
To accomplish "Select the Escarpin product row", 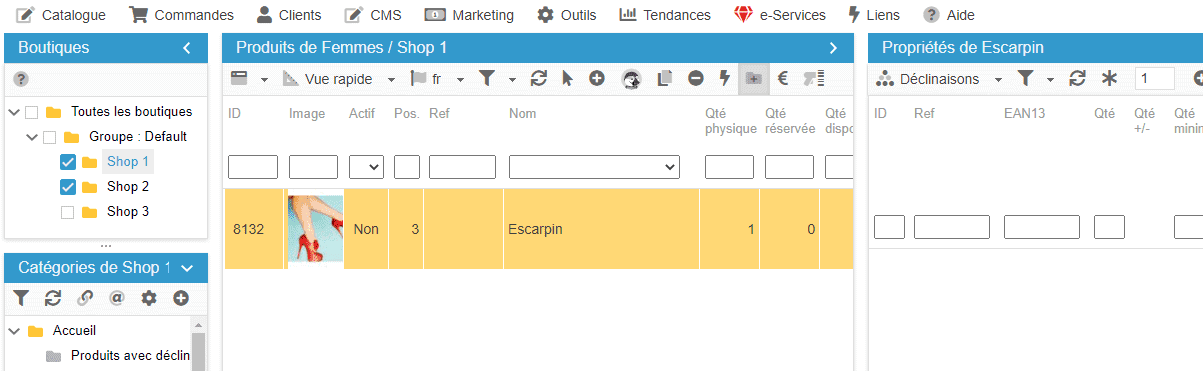I will tap(538, 229).
